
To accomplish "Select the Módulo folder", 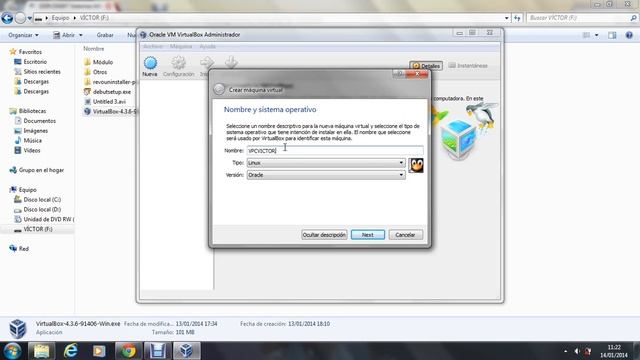I will (102, 62).
